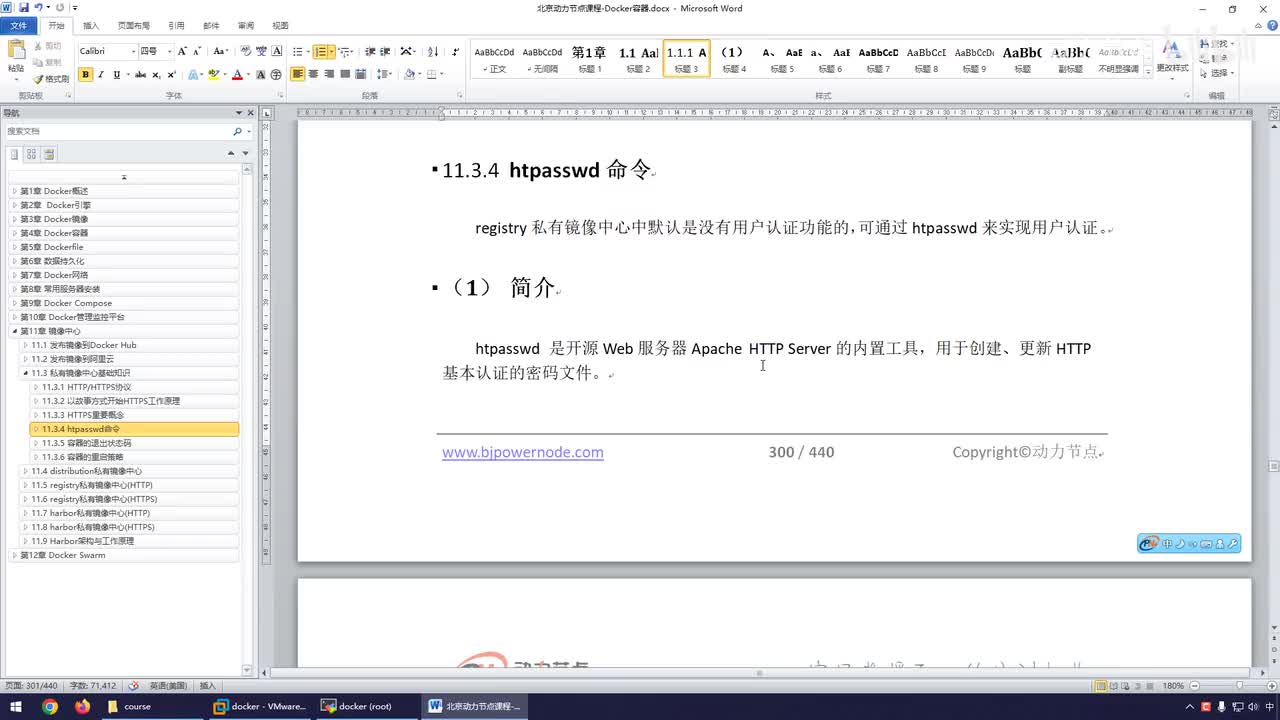Apply the 正文 body style

[x=494, y=58]
